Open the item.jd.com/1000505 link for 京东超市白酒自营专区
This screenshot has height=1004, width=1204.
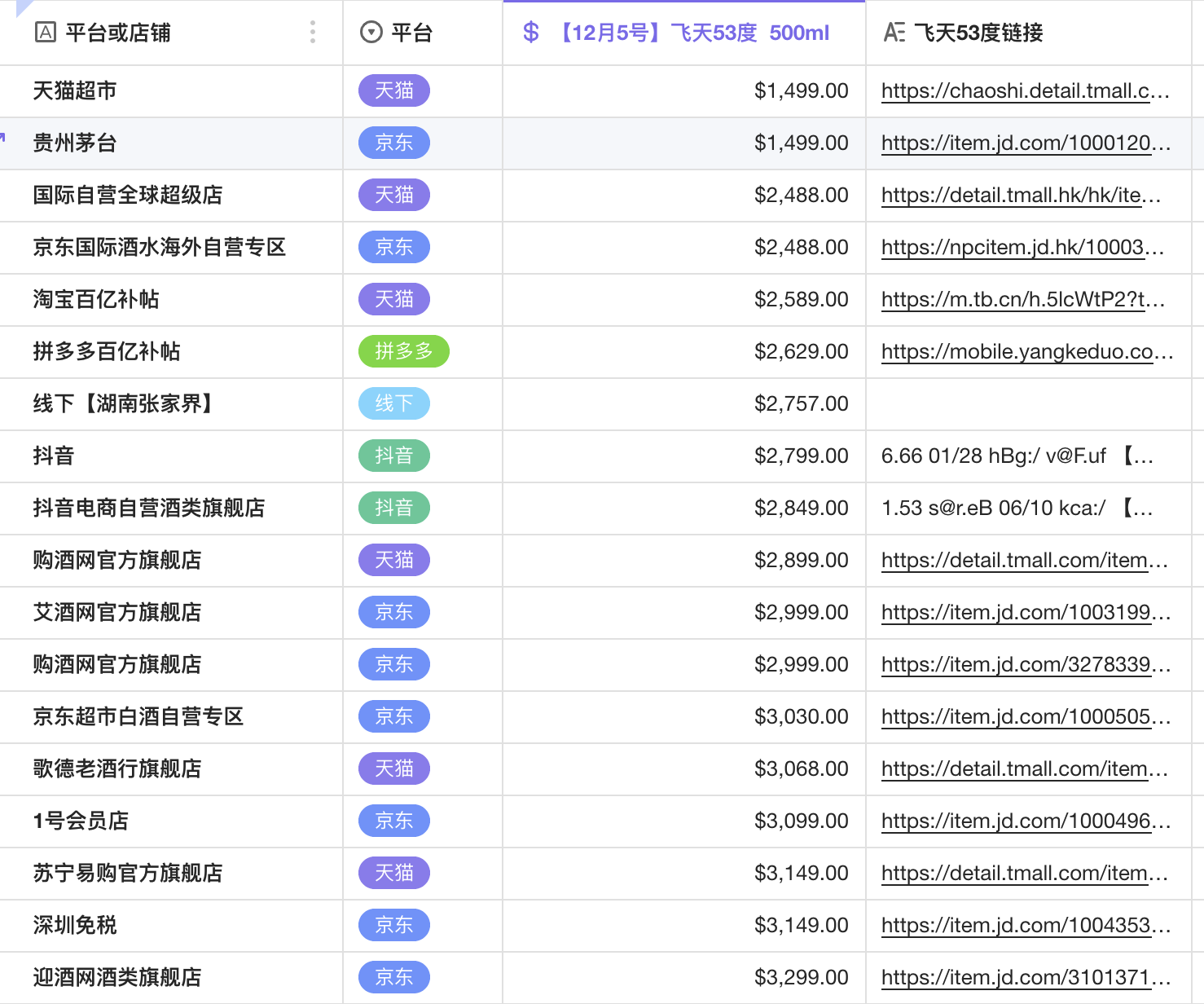tap(1026, 717)
